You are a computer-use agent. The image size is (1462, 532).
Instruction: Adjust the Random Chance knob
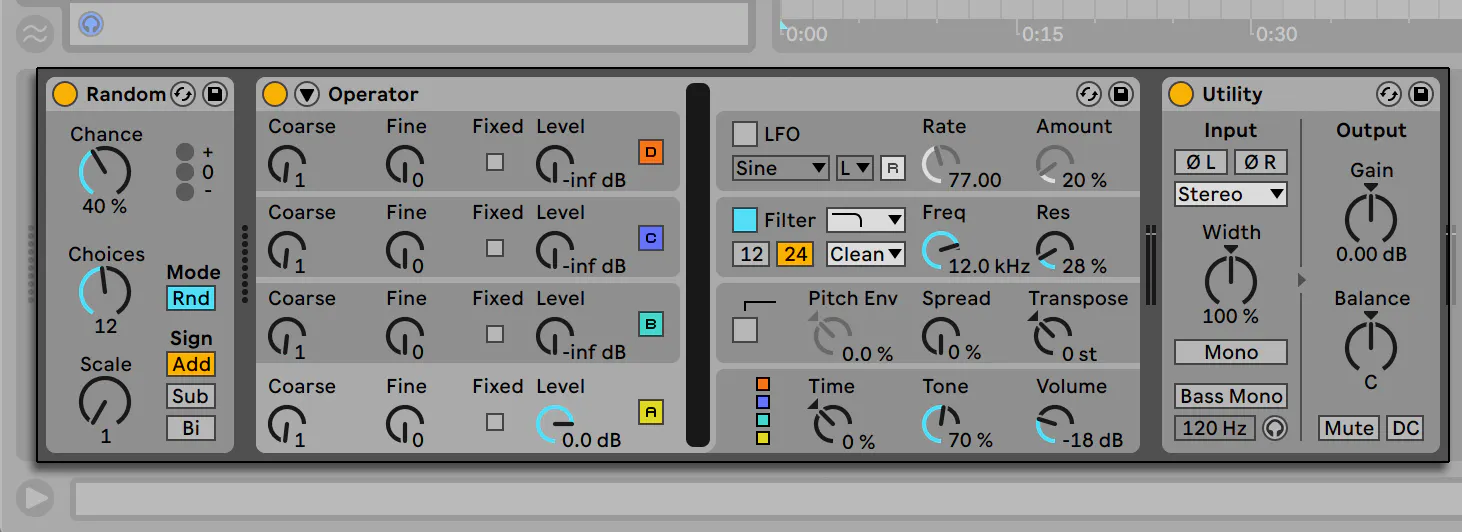point(105,171)
